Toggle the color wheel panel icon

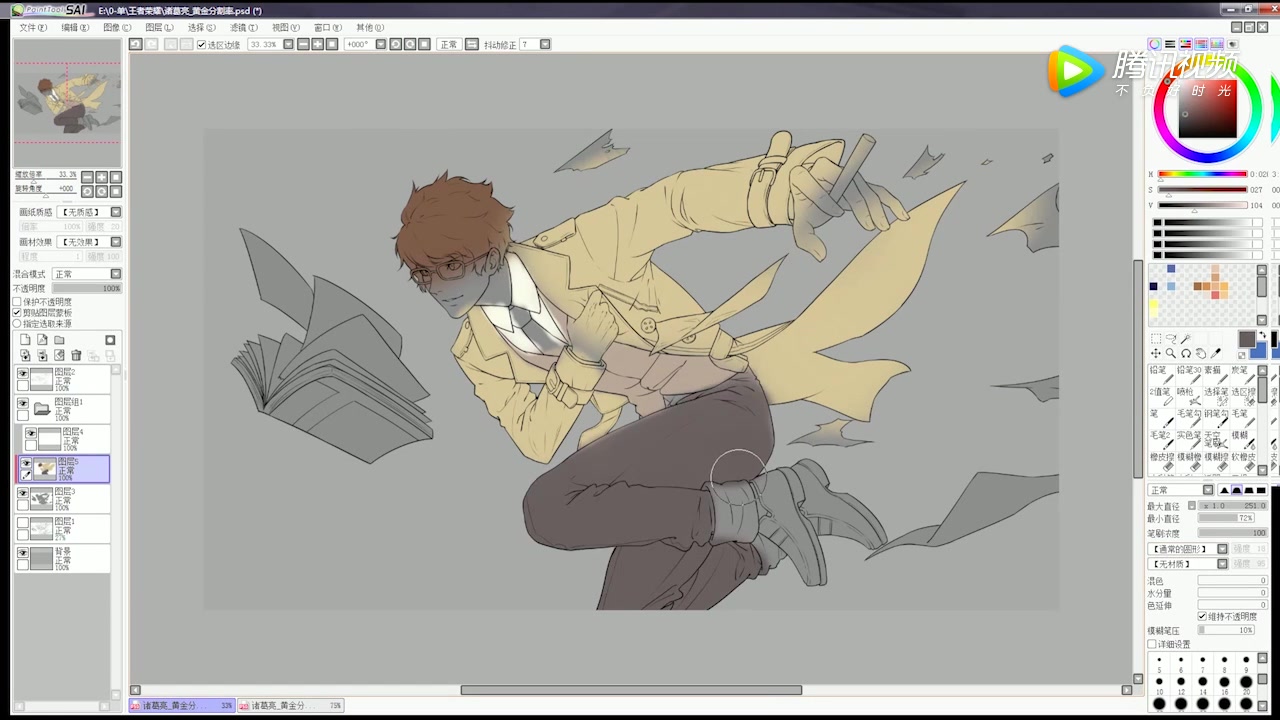pyautogui.click(x=1154, y=44)
